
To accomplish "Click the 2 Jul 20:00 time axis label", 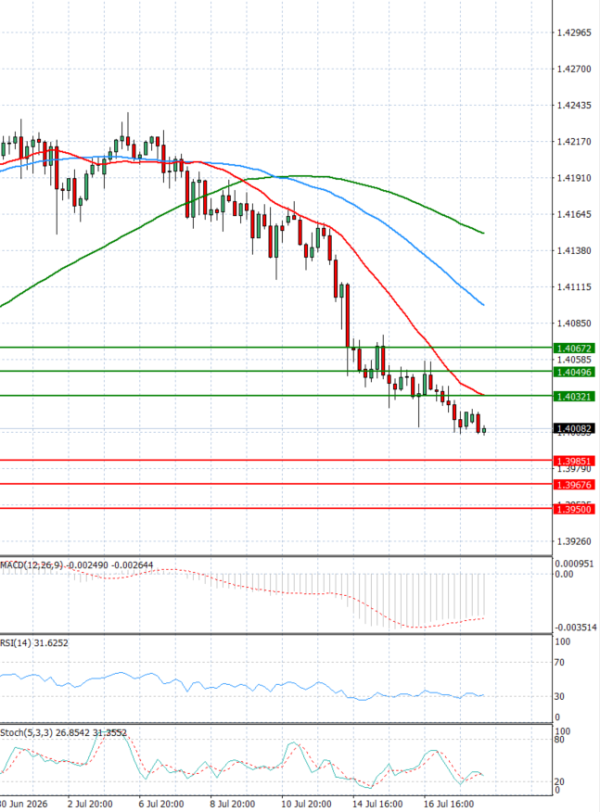I will (x=90, y=804).
